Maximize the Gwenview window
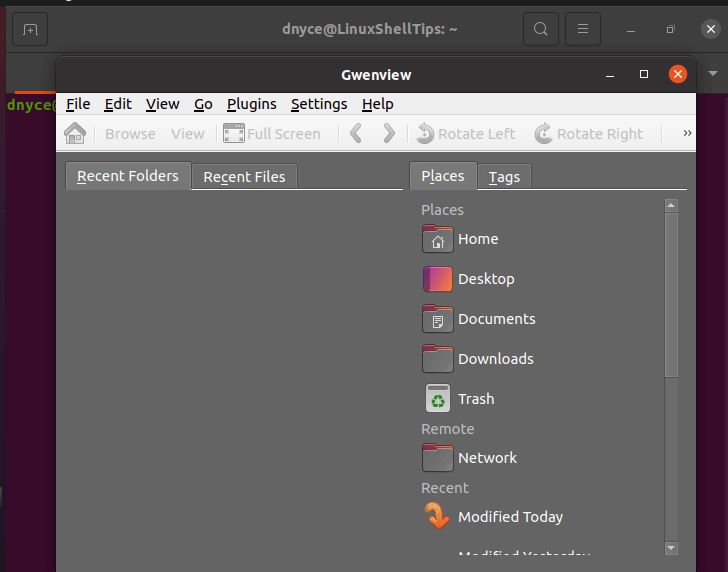728x572 pixels. [644, 74]
